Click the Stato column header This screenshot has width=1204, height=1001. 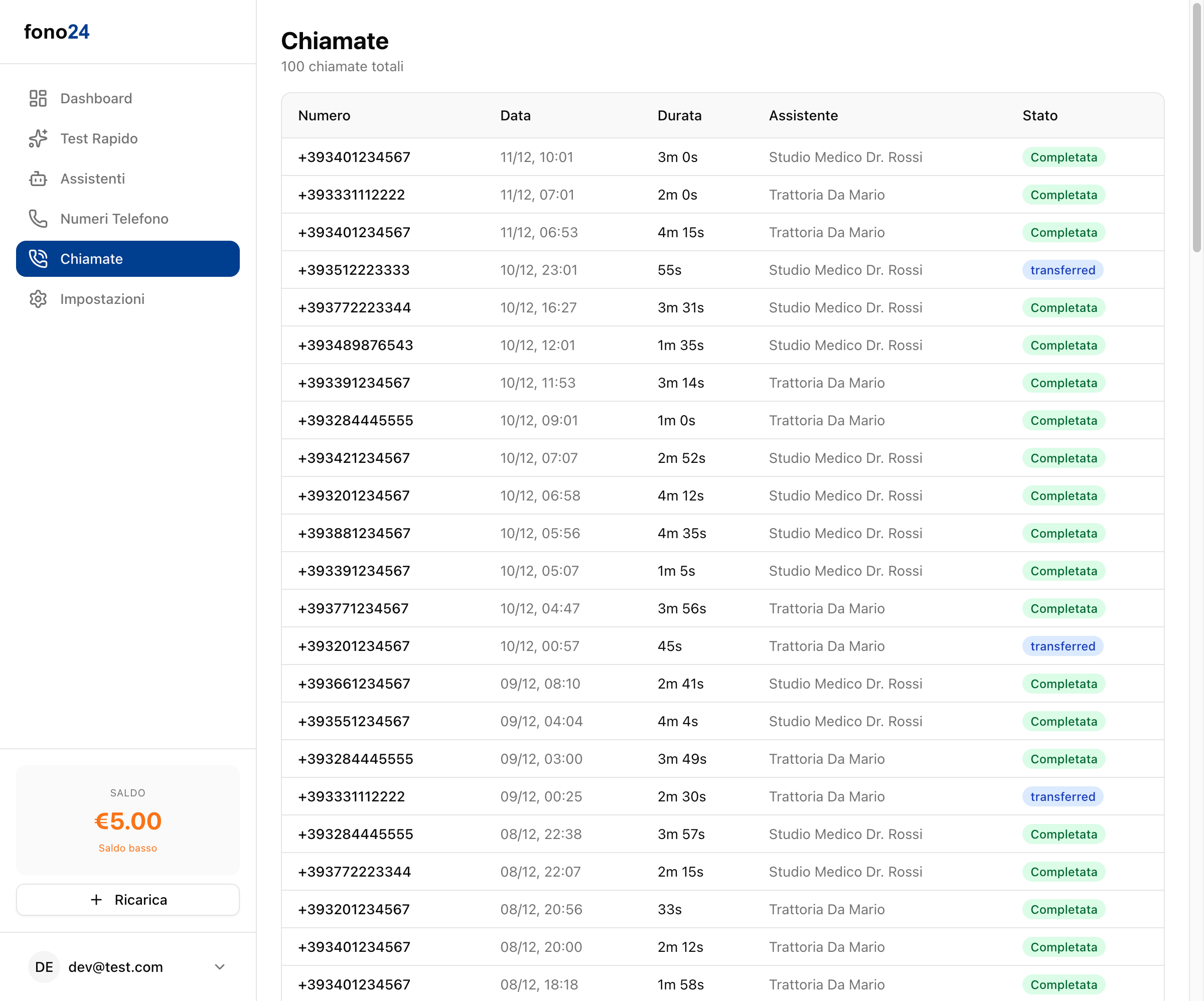pyautogui.click(x=1039, y=115)
